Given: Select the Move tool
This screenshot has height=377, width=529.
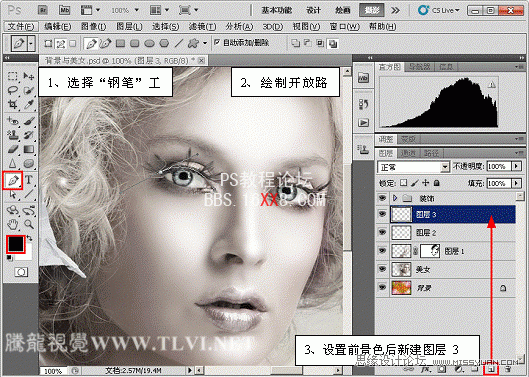Looking at the screenshot, I should pos(29,76).
